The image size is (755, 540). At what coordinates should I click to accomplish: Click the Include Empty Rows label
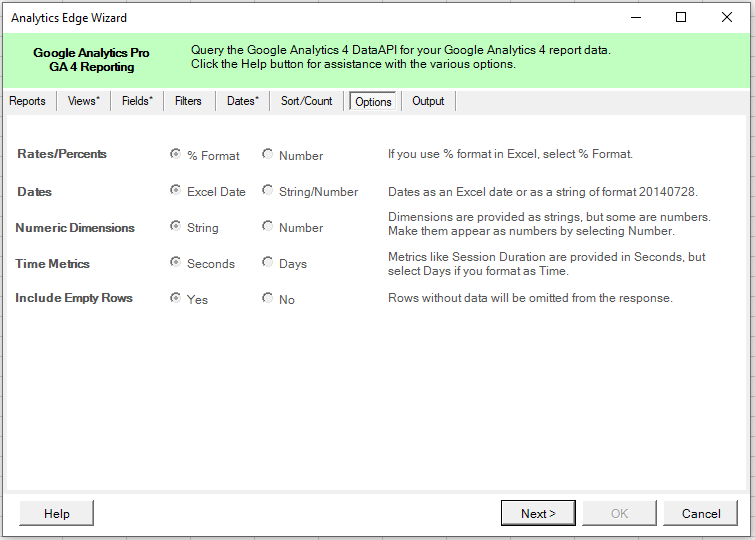tap(74, 298)
